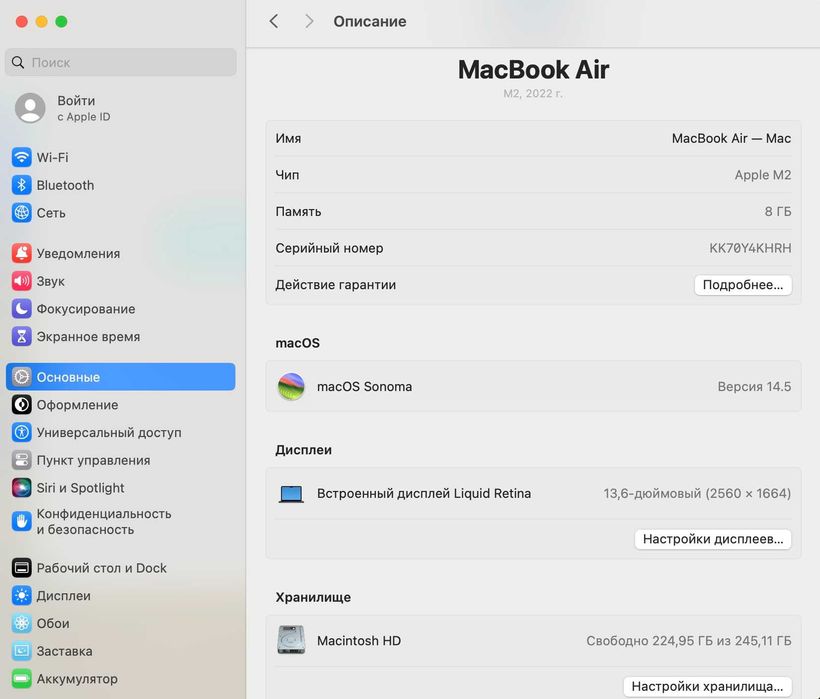Screen dimensions: 820x699
Task: Click Пункт управления icon
Action: pos(21,460)
